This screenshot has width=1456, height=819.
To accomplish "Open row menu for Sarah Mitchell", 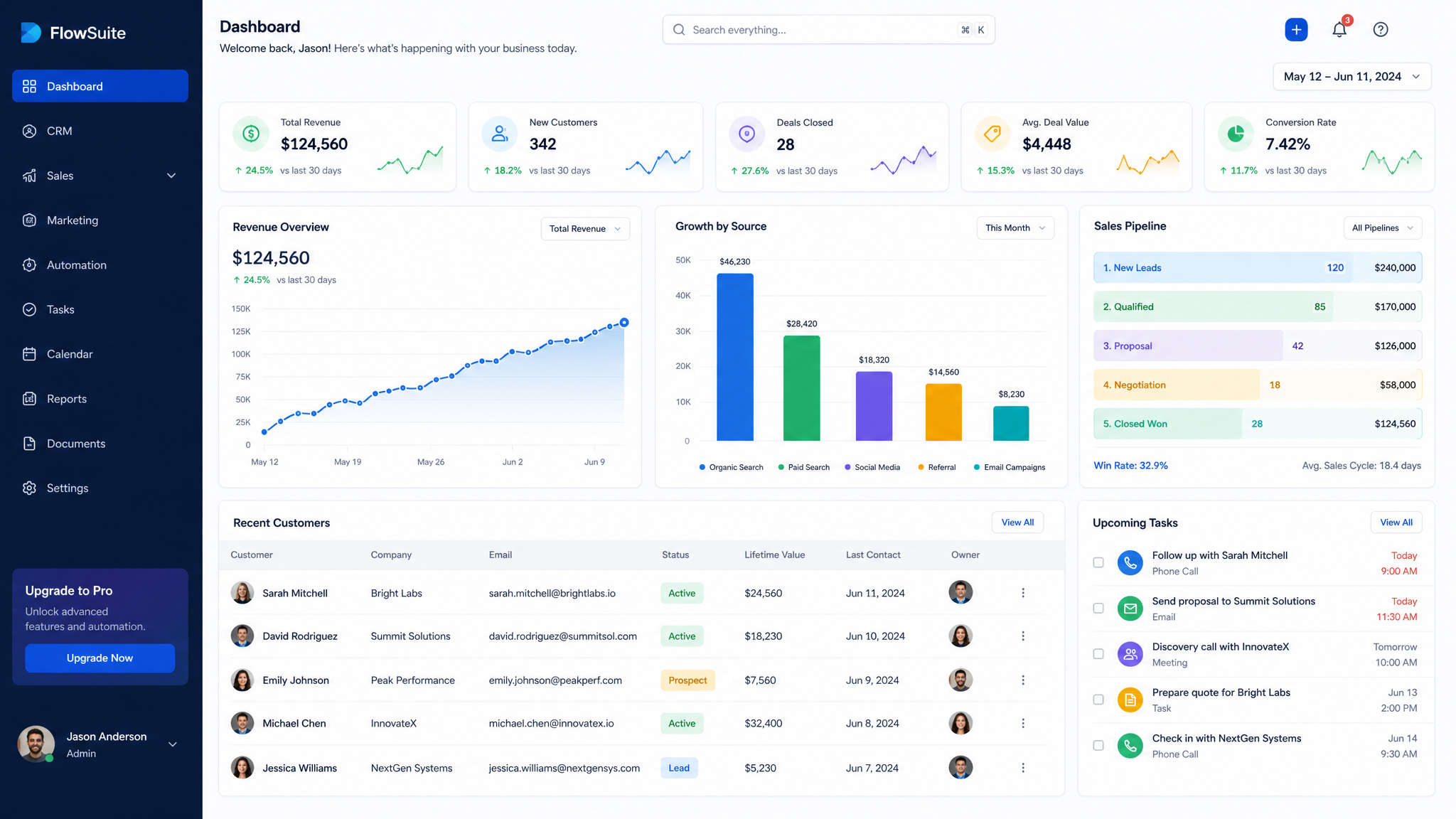I will [1023, 593].
